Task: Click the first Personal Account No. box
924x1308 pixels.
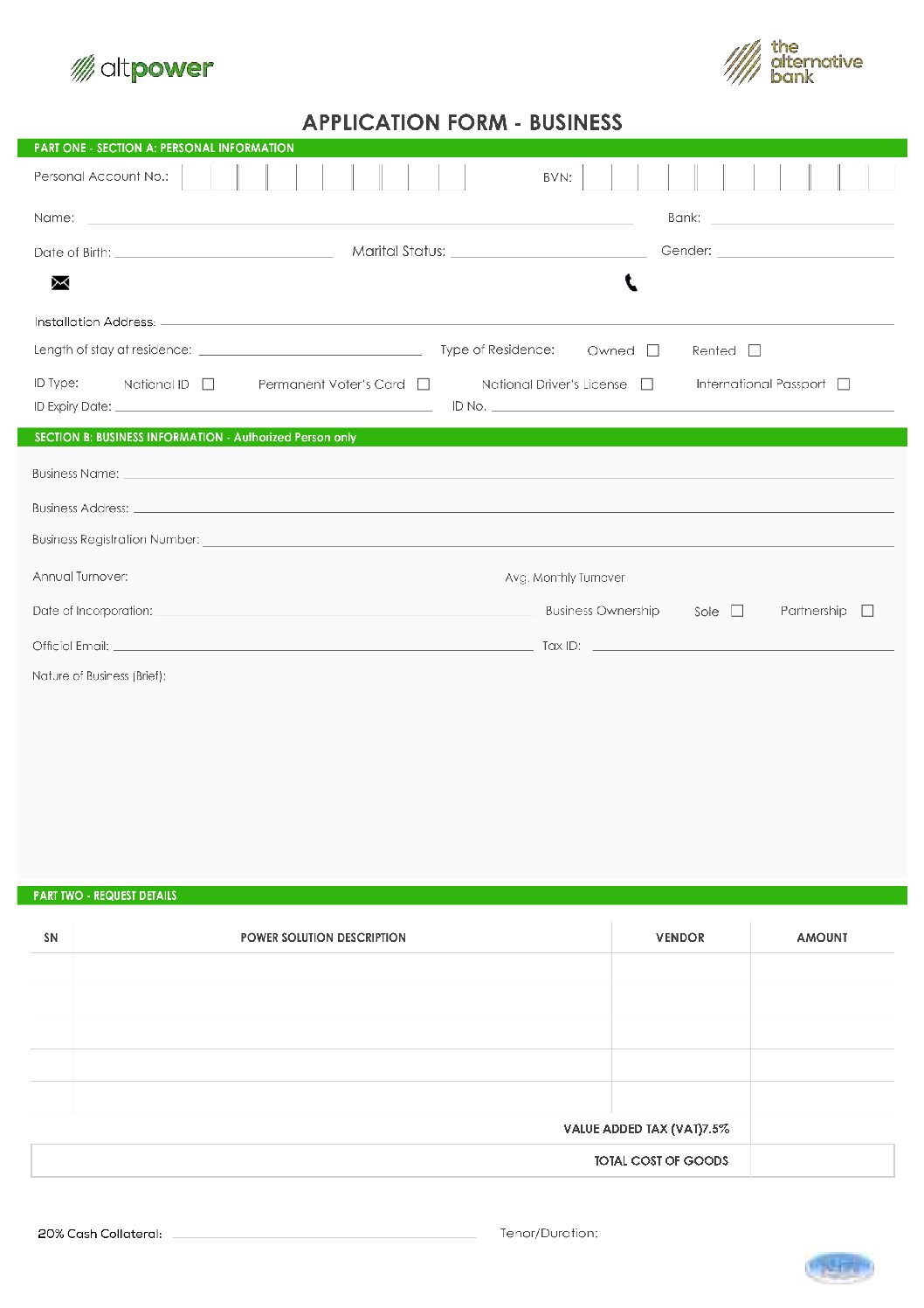Action: point(197,177)
